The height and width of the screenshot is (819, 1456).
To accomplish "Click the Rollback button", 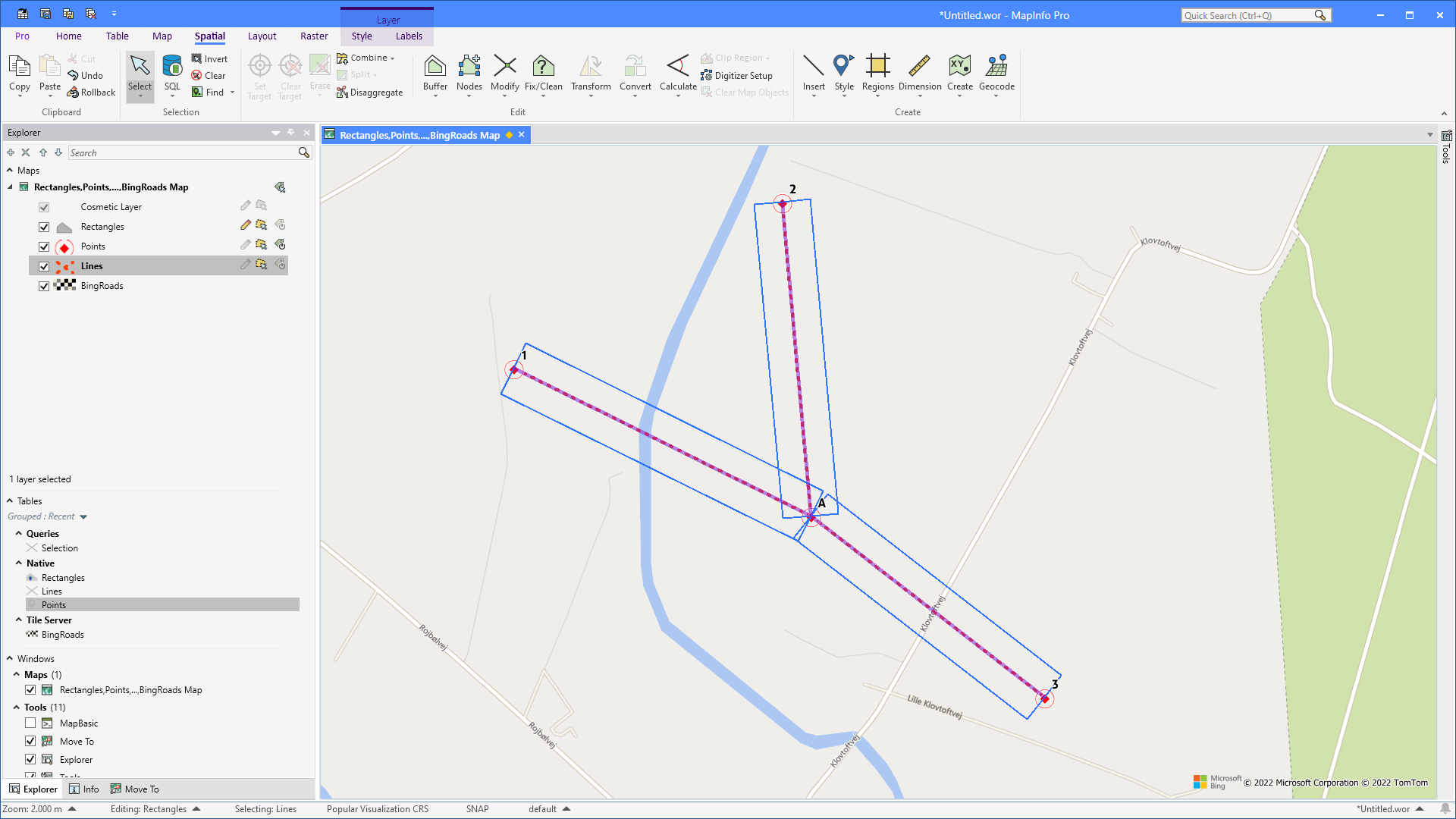I will [91, 93].
